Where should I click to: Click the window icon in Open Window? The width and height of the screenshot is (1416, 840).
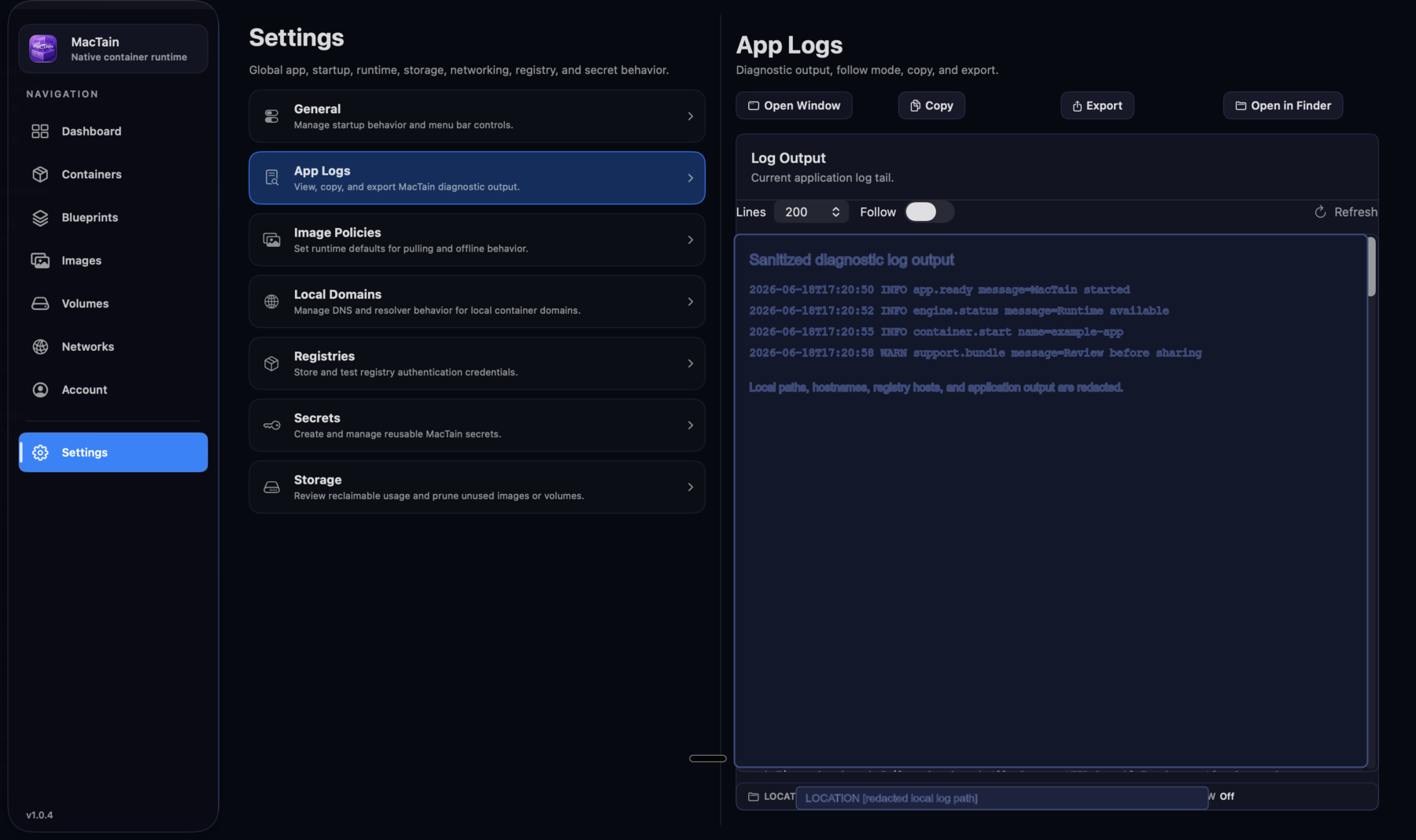754,105
